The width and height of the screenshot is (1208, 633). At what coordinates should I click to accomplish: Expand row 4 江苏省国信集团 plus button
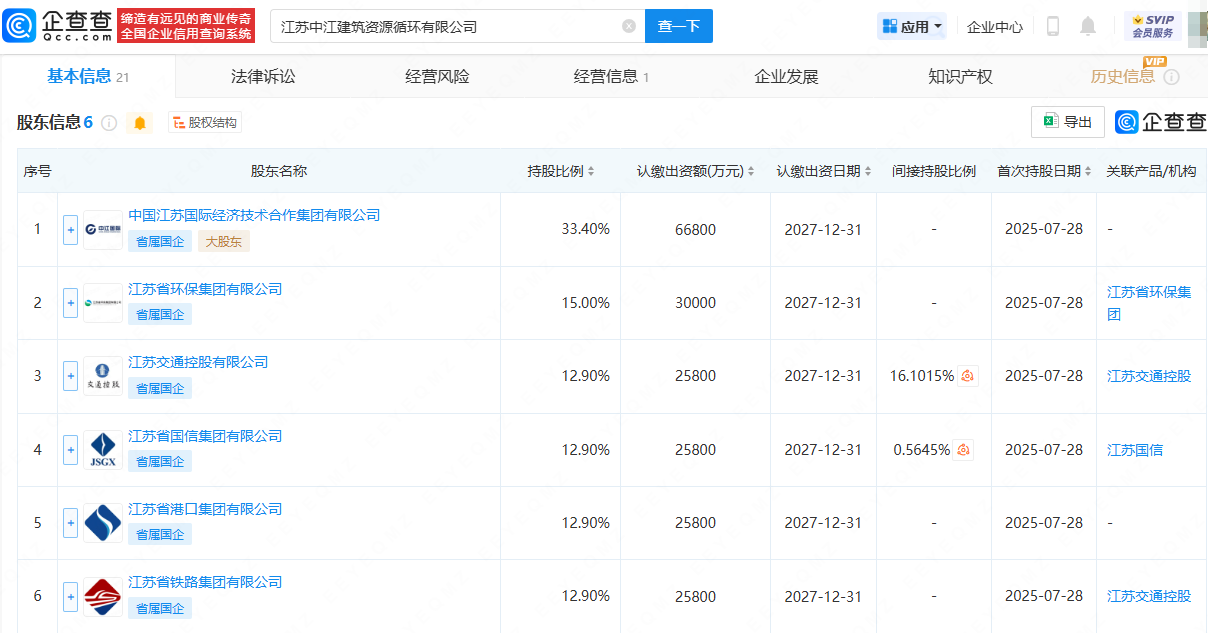tap(70, 450)
